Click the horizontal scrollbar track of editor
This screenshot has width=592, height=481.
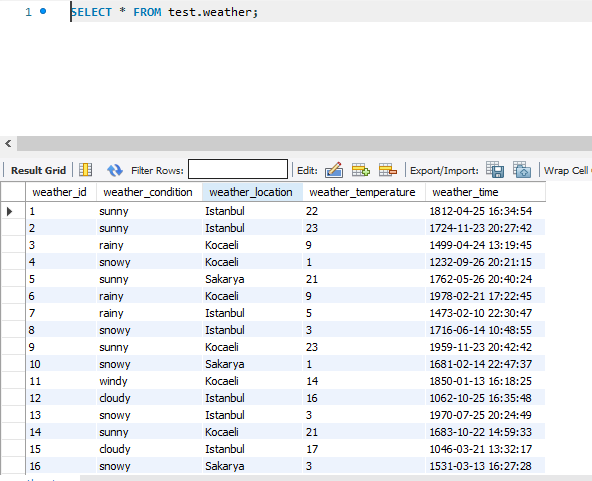(304, 143)
